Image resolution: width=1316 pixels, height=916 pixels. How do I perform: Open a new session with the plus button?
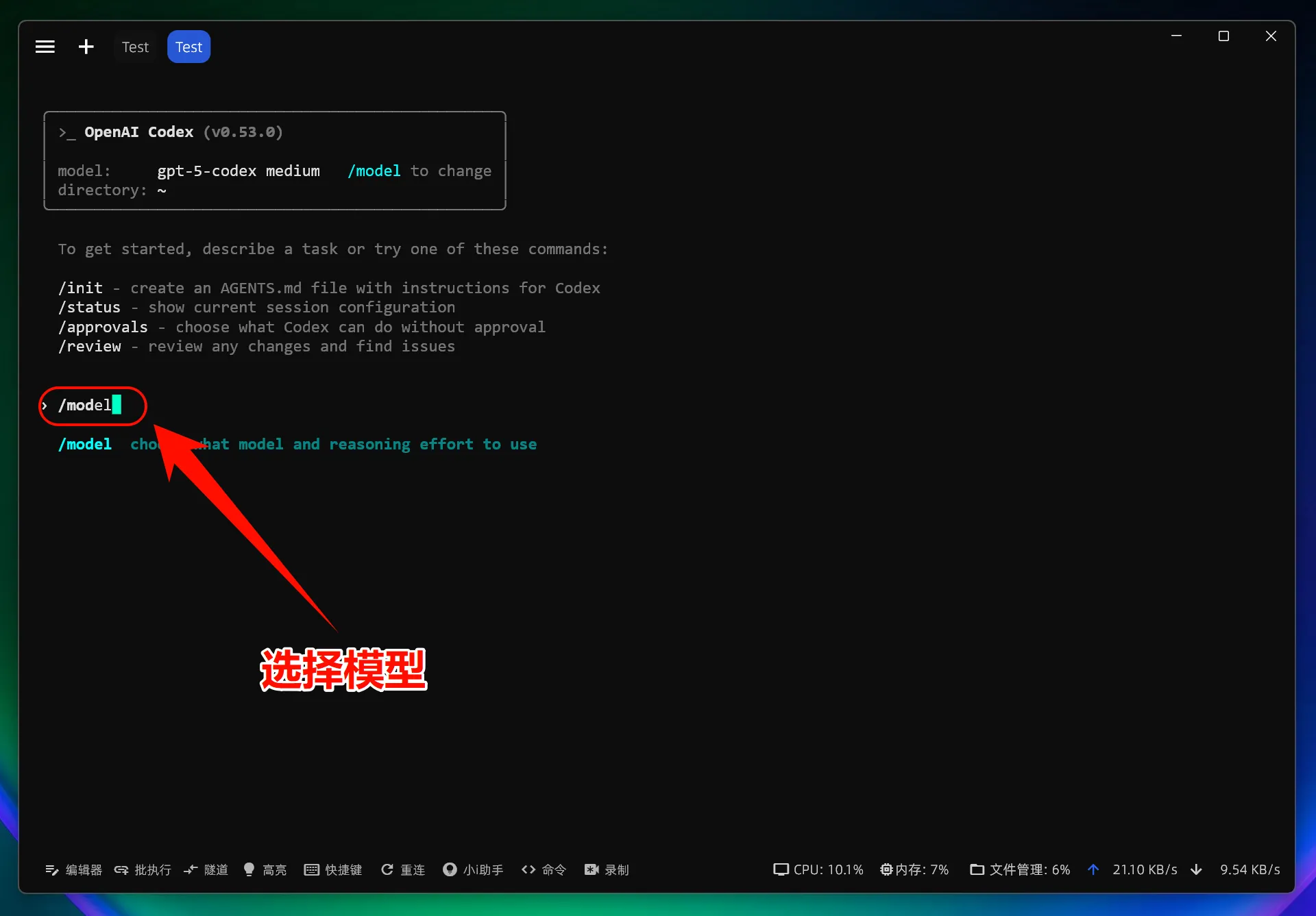coord(86,46)
